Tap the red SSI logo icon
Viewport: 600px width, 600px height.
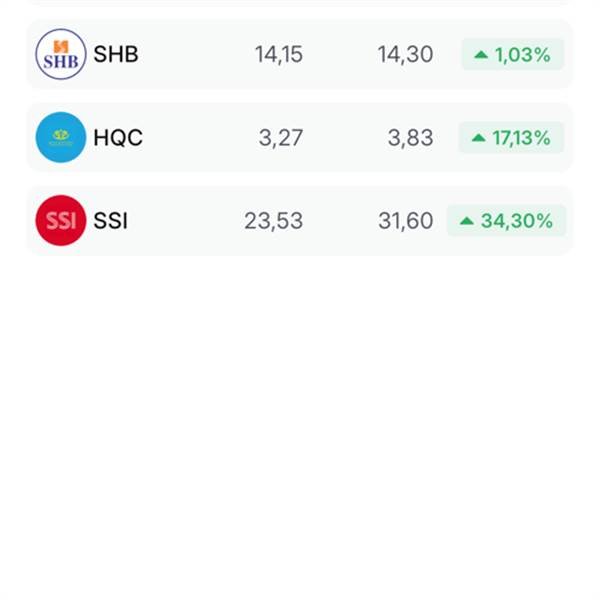tap(61, 221)
